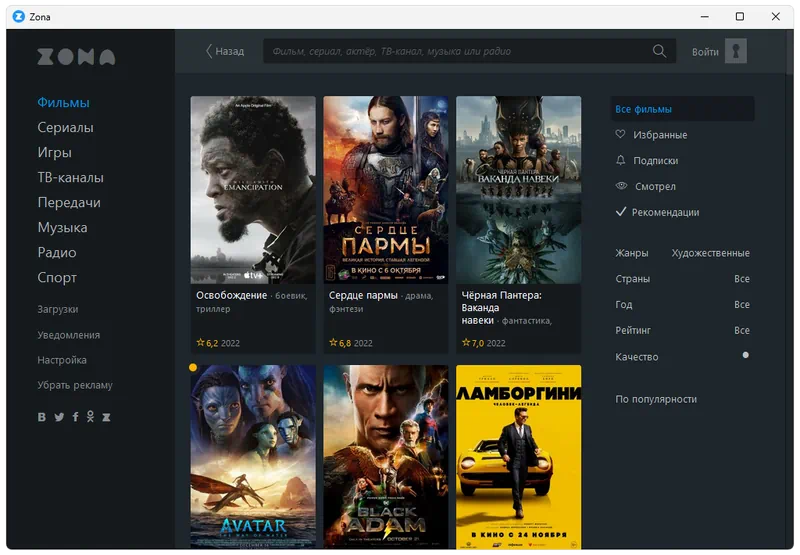
Task: Select Избранные in filter list
Action: coord(660,135)
